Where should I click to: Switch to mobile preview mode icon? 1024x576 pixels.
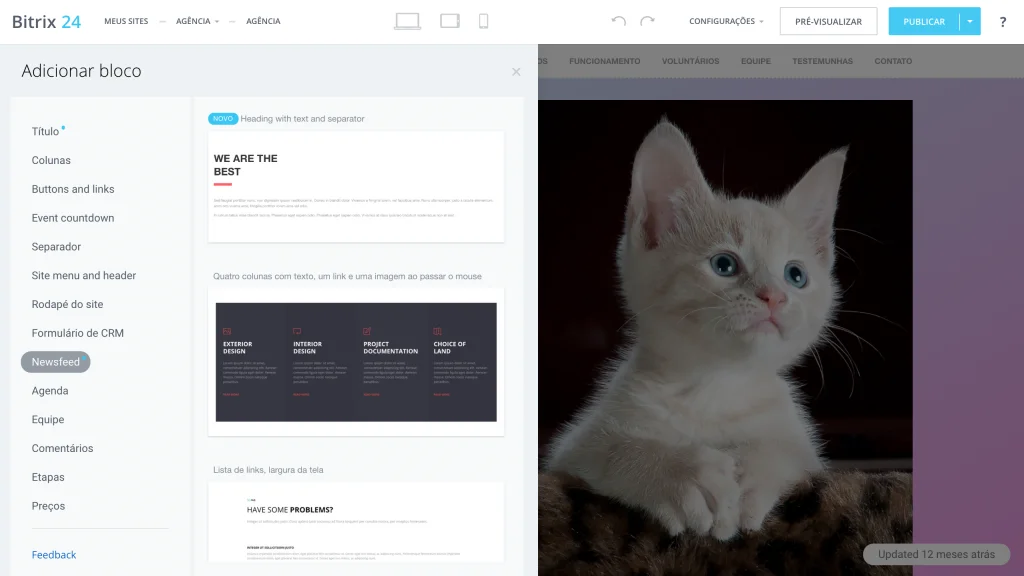tap(483, 22)
